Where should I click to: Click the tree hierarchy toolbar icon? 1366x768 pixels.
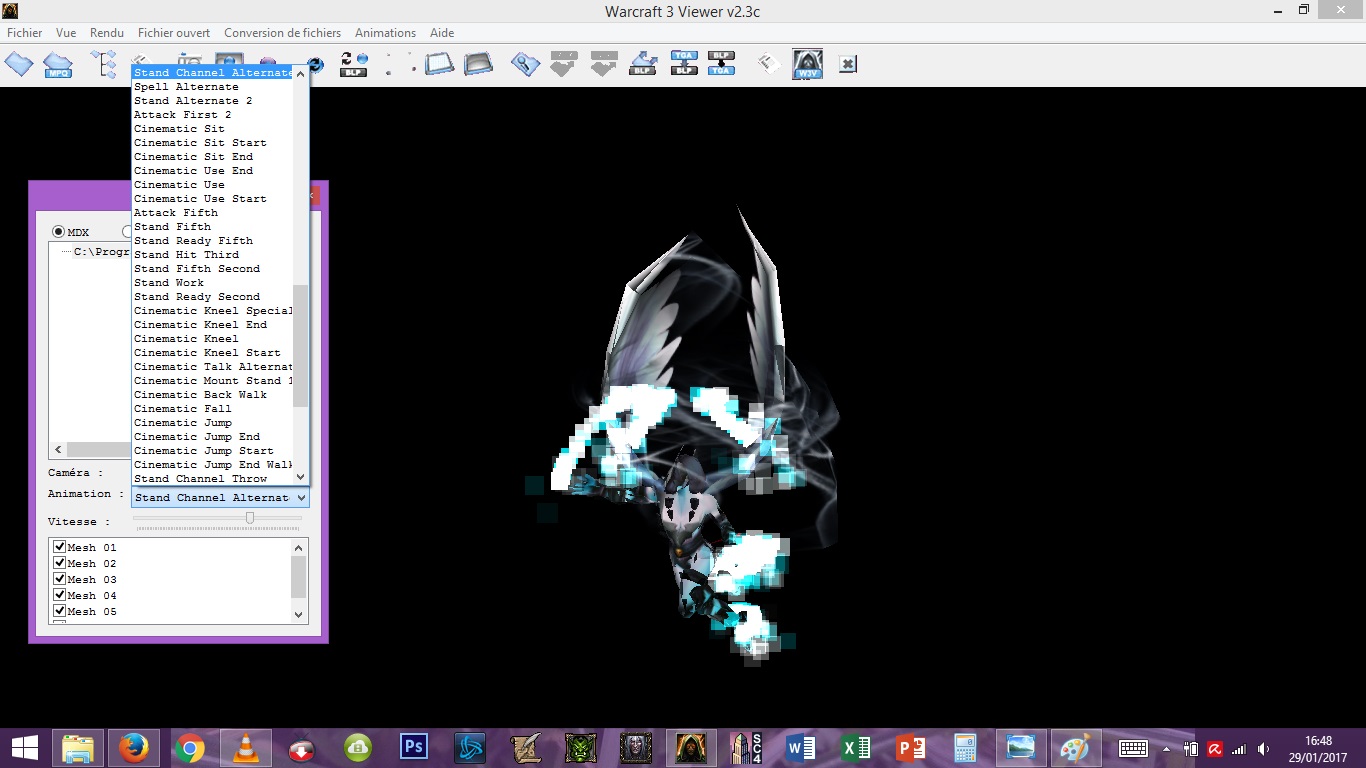(104, 64)
